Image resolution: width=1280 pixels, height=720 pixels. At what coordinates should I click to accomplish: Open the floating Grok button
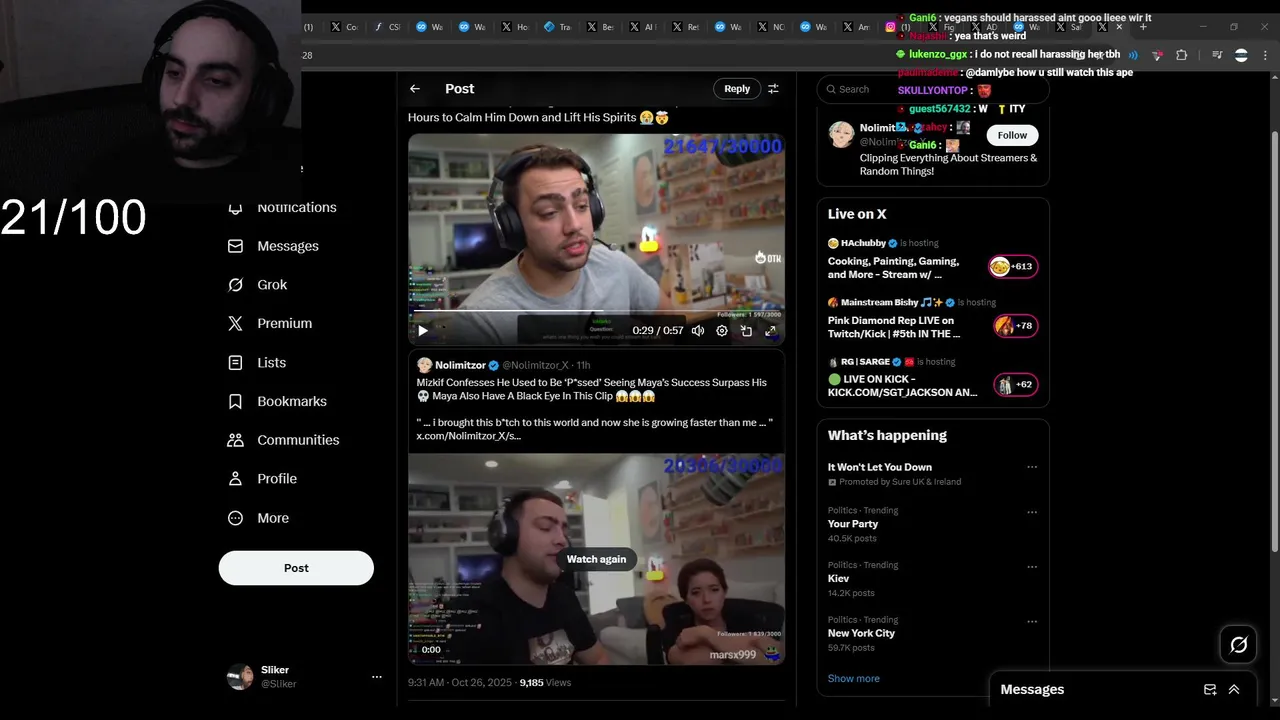[1239, 645]
